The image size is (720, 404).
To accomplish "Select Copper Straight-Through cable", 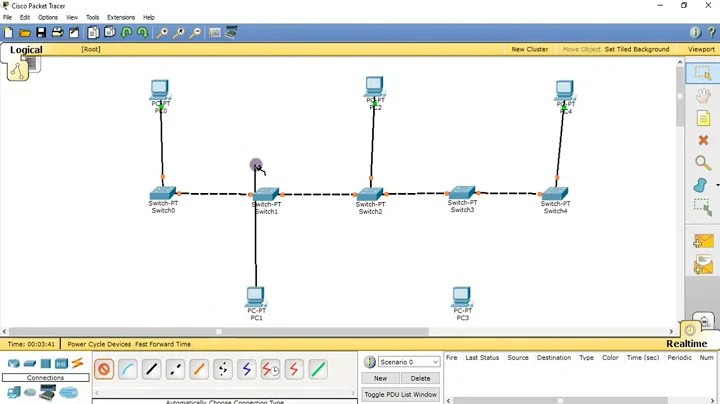I will (152, 369).
